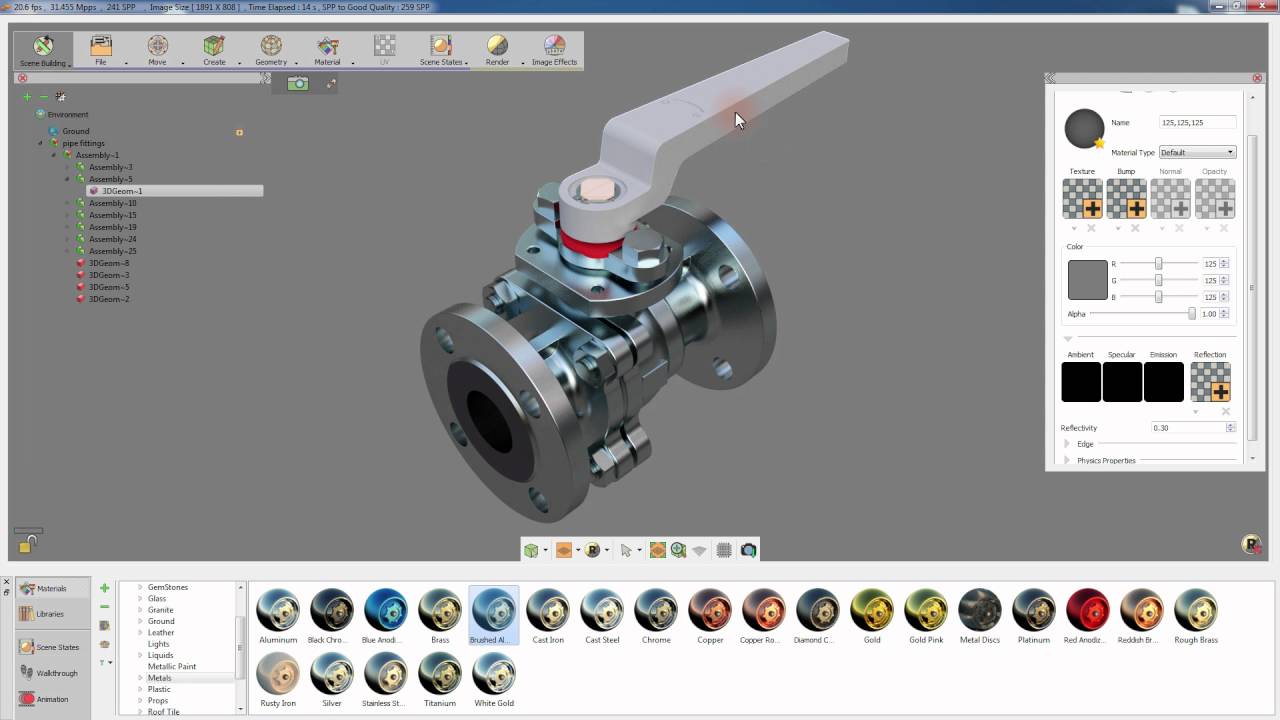Click the camera snapshot icon
Screen dimensions: 1280x720
297,84
